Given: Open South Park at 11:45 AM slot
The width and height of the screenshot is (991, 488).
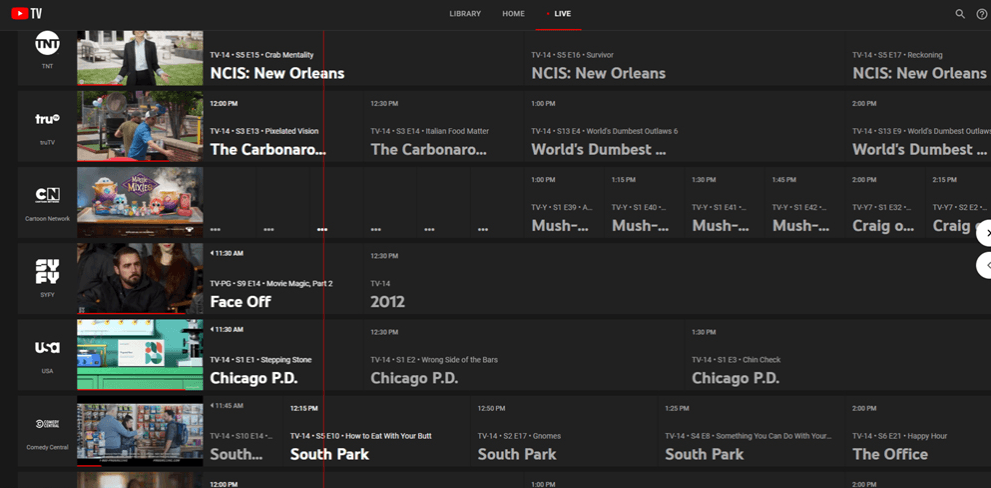Looking at the screenshot, I should [243, 431].
